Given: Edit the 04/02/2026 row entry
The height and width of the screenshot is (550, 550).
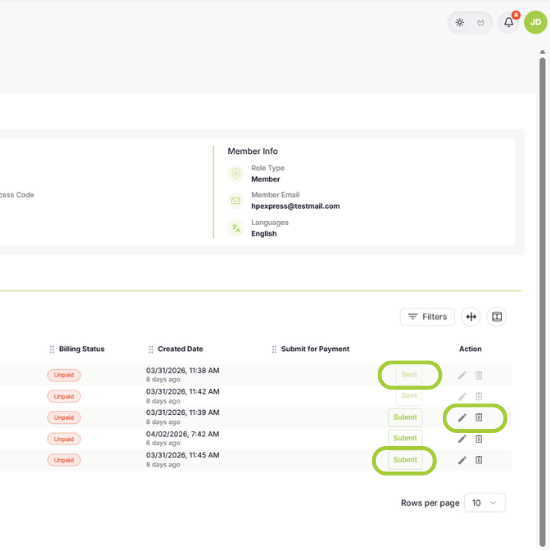Looking at the screenshot, I should pos(462,439).
